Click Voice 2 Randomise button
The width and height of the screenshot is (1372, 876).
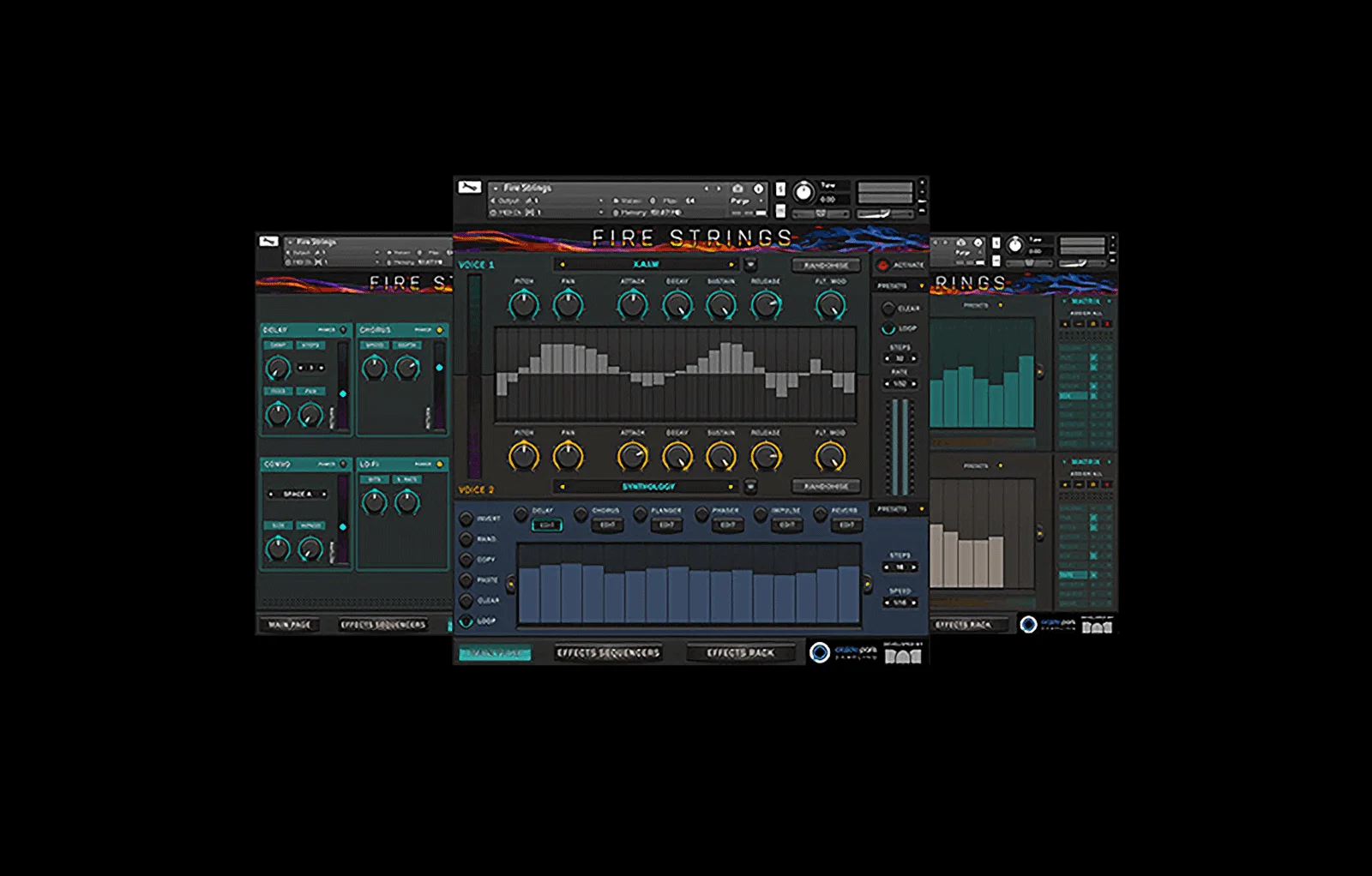[x=826, y=487]
